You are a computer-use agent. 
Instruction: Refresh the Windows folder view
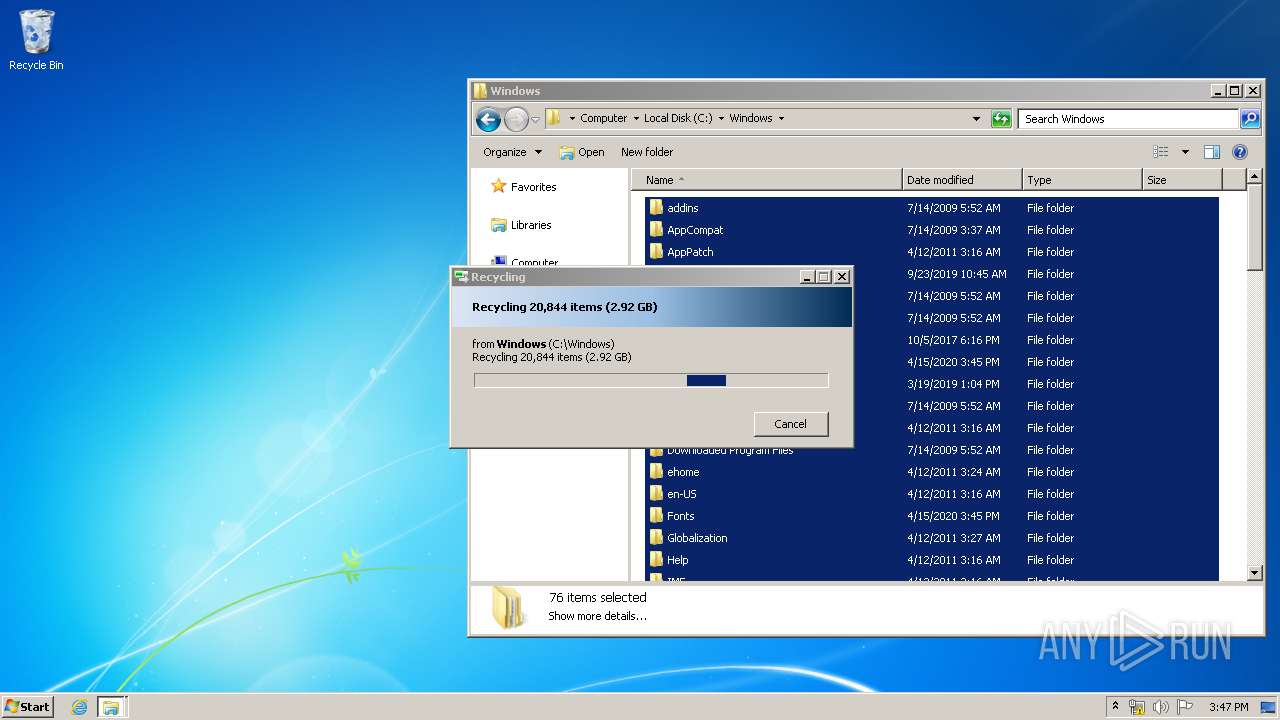tap(1001, 119)
